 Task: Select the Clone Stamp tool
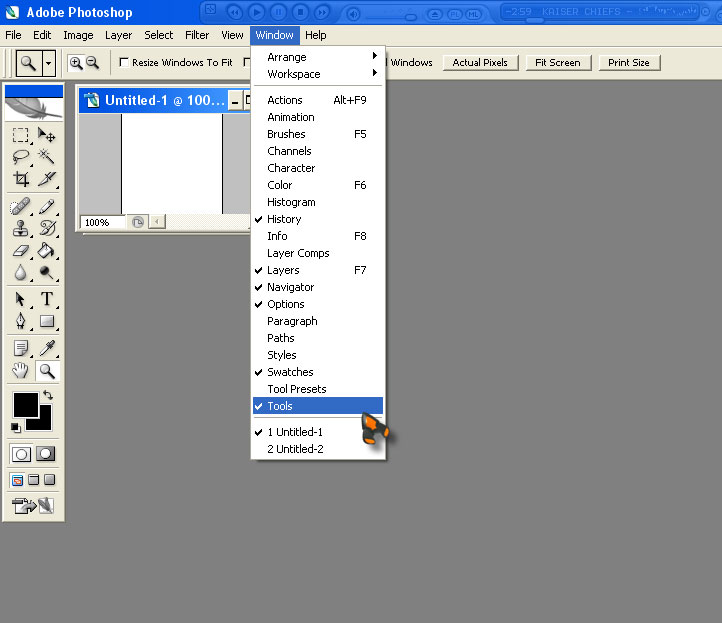point(20,228)
